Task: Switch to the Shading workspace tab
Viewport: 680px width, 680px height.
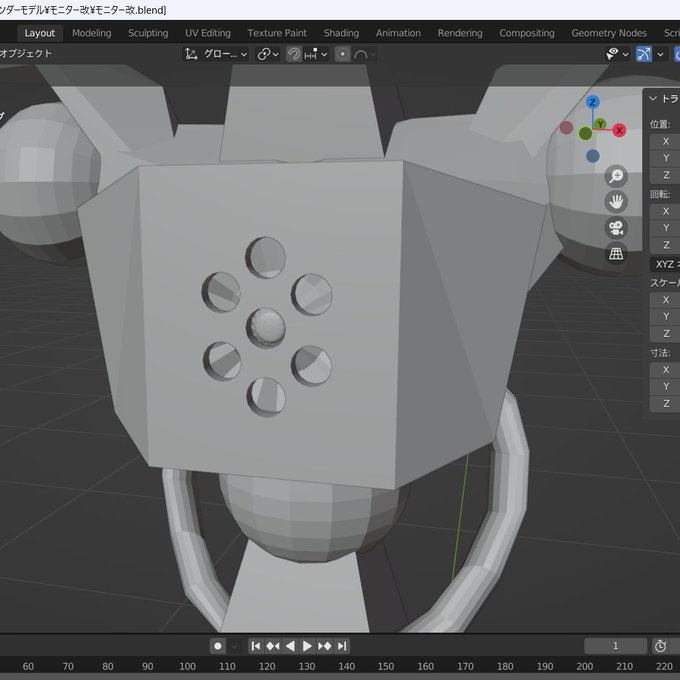Action: (341, 33)
